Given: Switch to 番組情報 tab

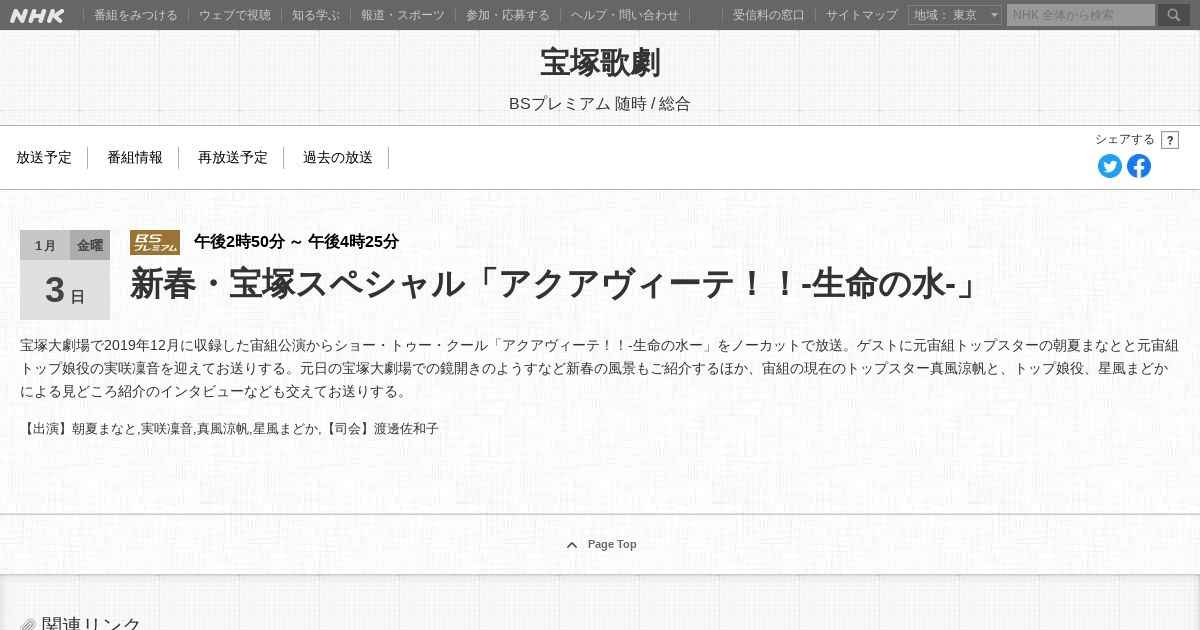Looking at the screenshot, I should pyautogui.click(x=135, y=157).
